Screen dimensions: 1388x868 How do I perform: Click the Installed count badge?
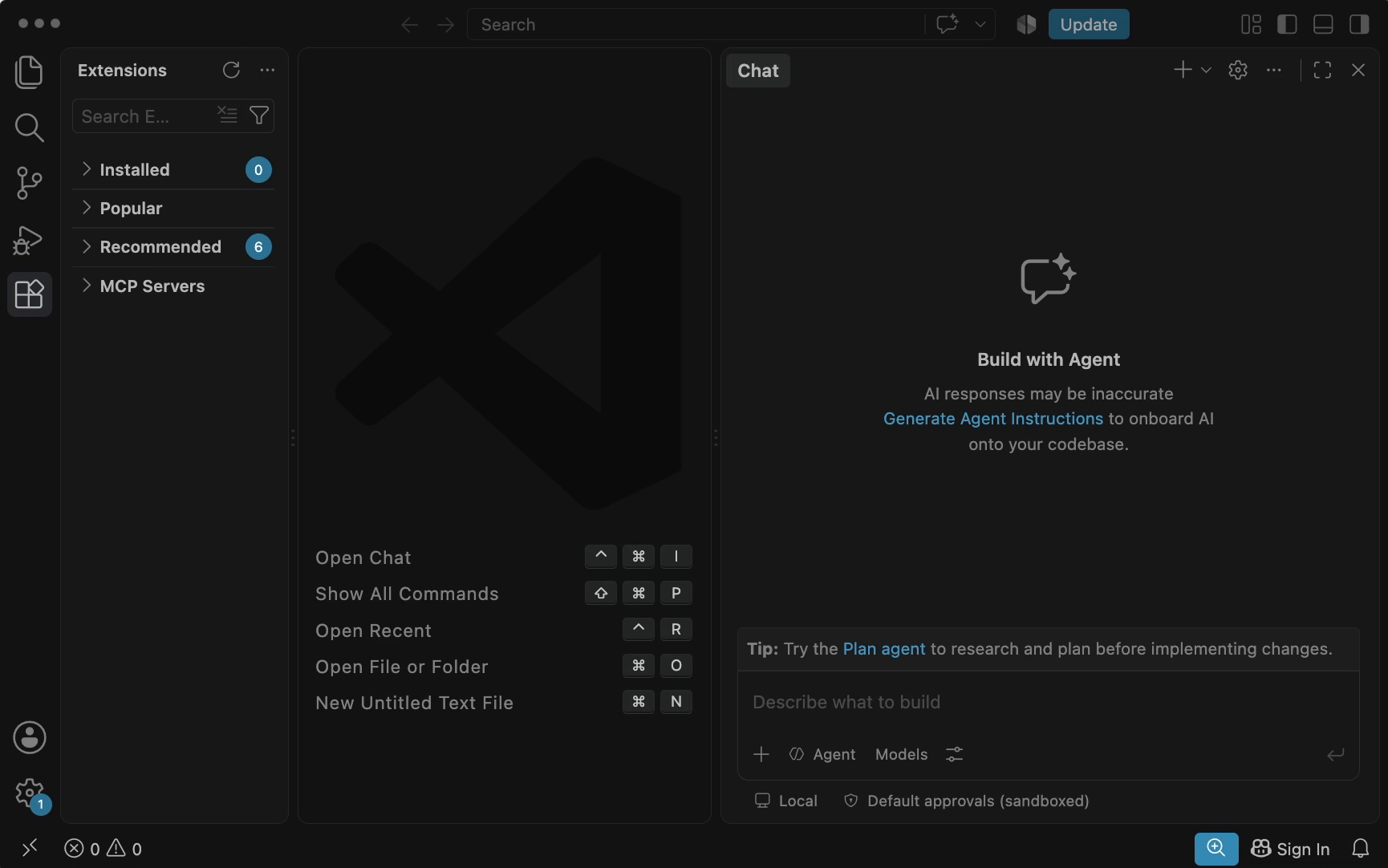pyautogui.click(x=258, y=169)
